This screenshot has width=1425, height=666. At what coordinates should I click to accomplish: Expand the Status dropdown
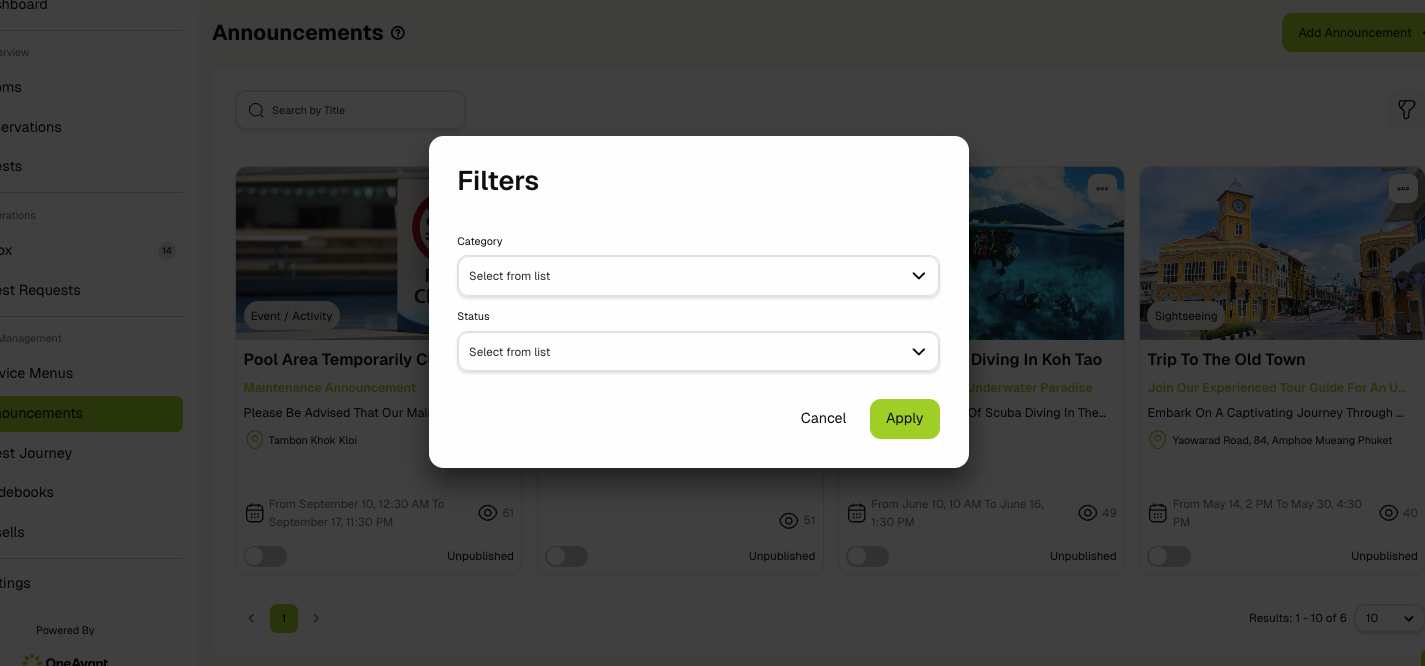coord(698,352)
